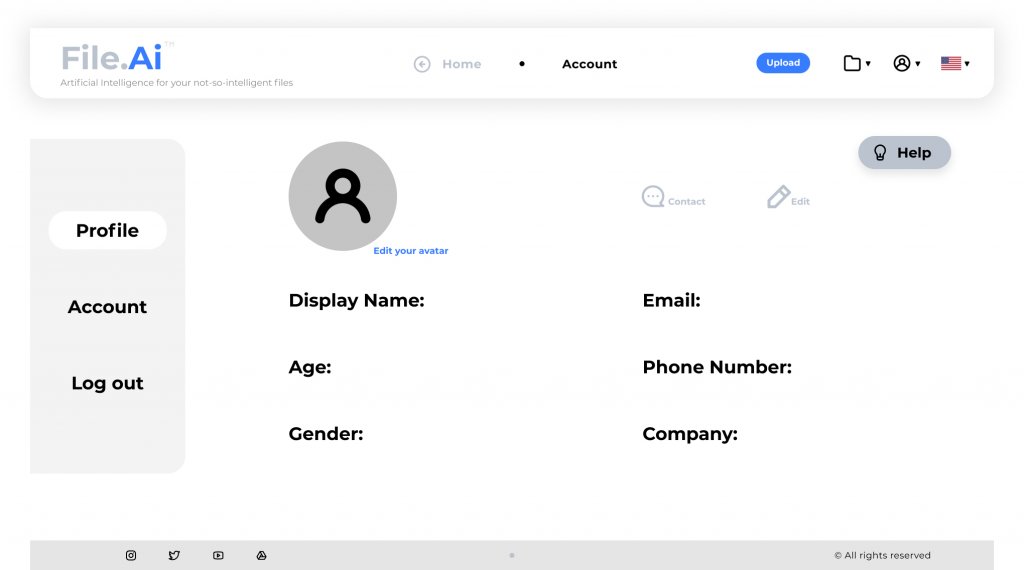Open the user account dropdown in the header
1024x570 pixels.
(x=906, y=64)
